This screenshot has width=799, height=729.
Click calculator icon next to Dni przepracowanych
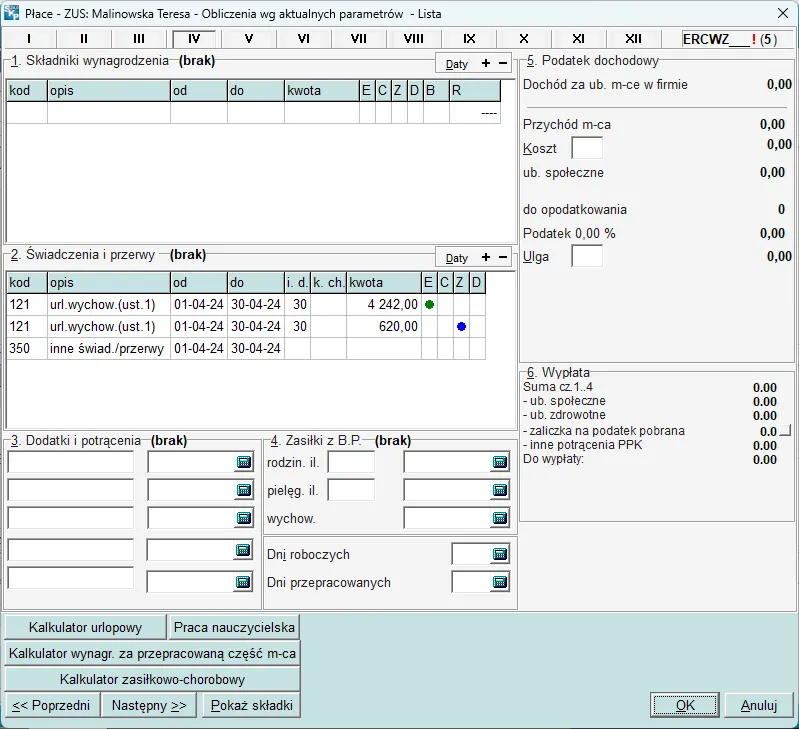point(500,582)
